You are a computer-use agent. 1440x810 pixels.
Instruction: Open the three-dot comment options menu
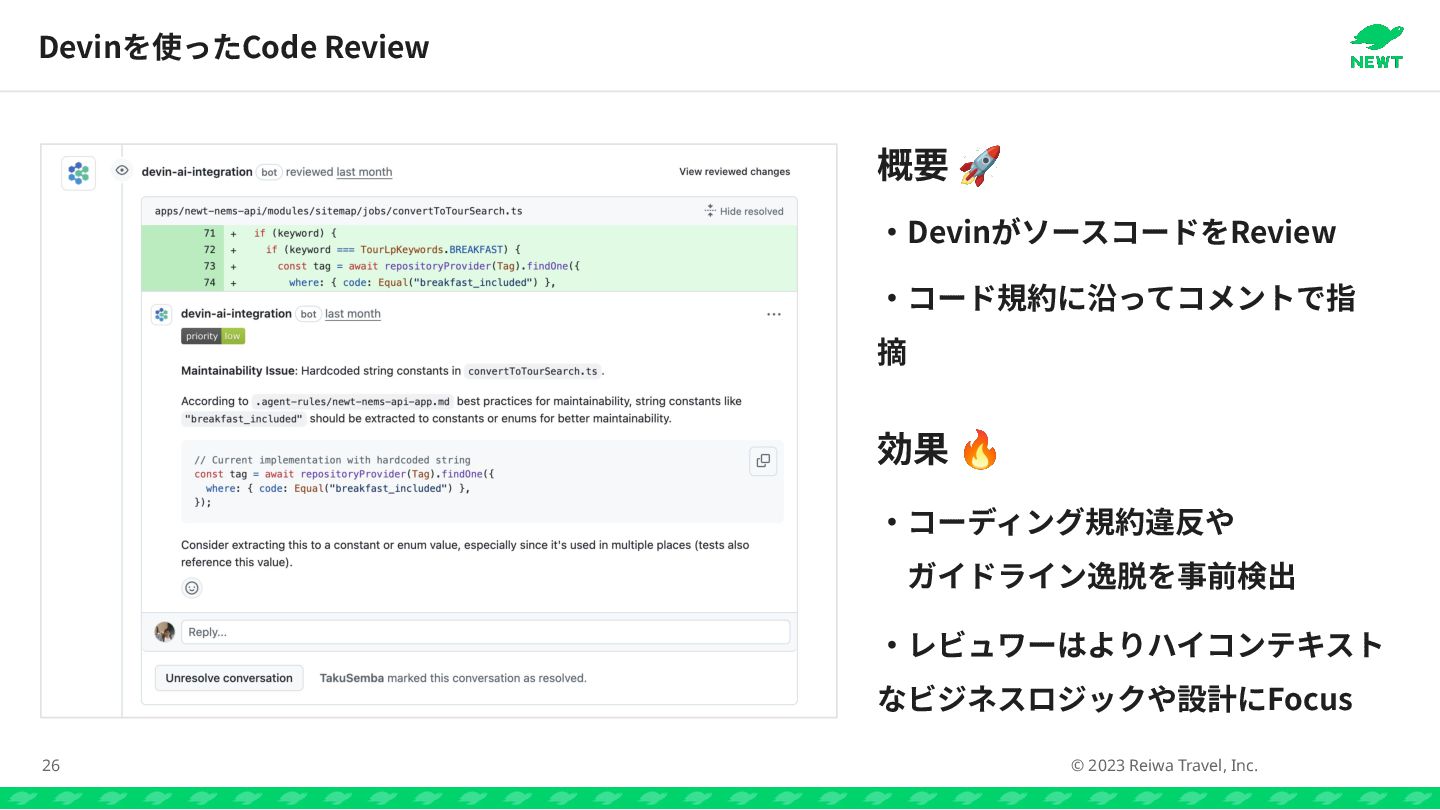(x=774, y=314)
